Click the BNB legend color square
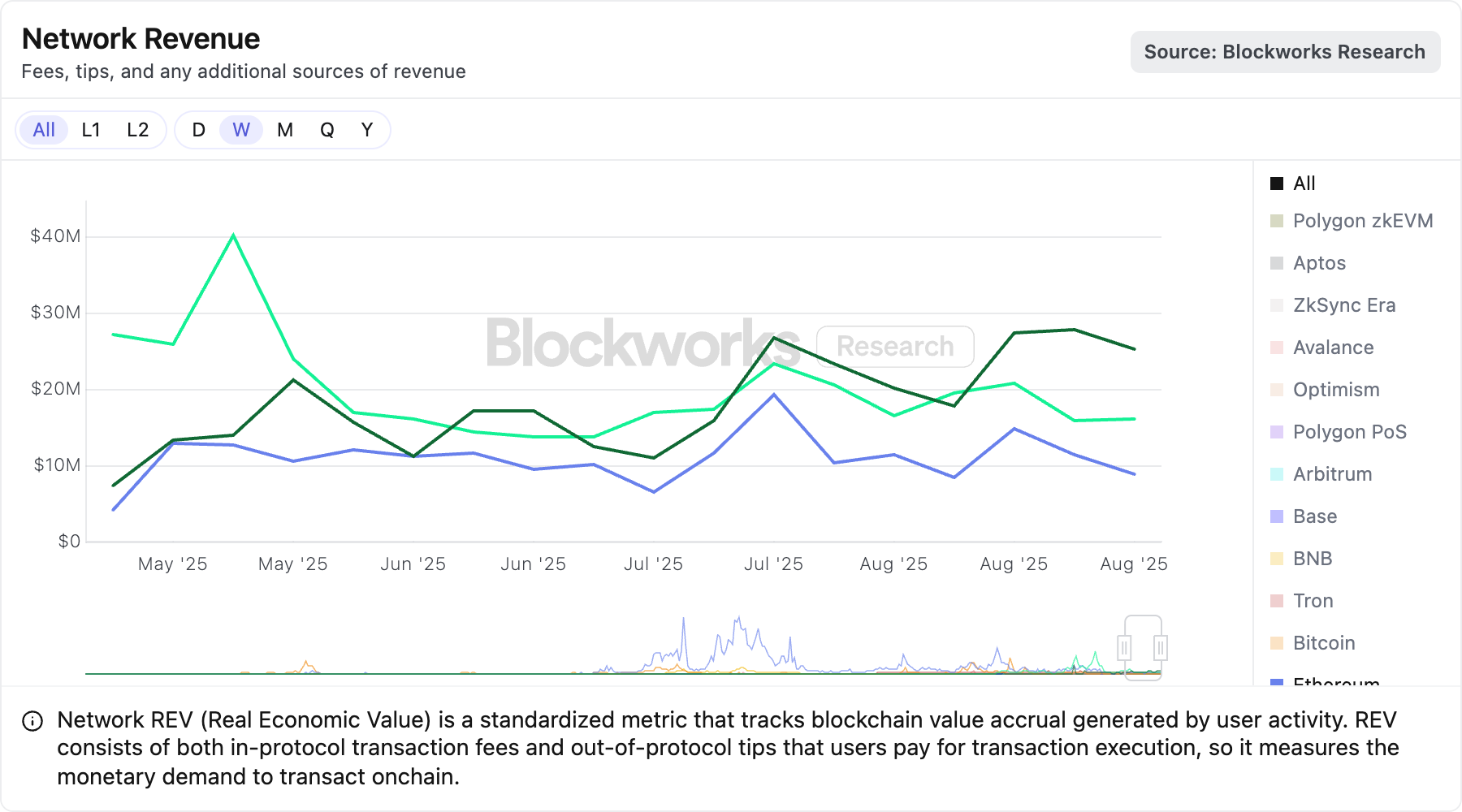1462x812 pixels. [1277, 559]
